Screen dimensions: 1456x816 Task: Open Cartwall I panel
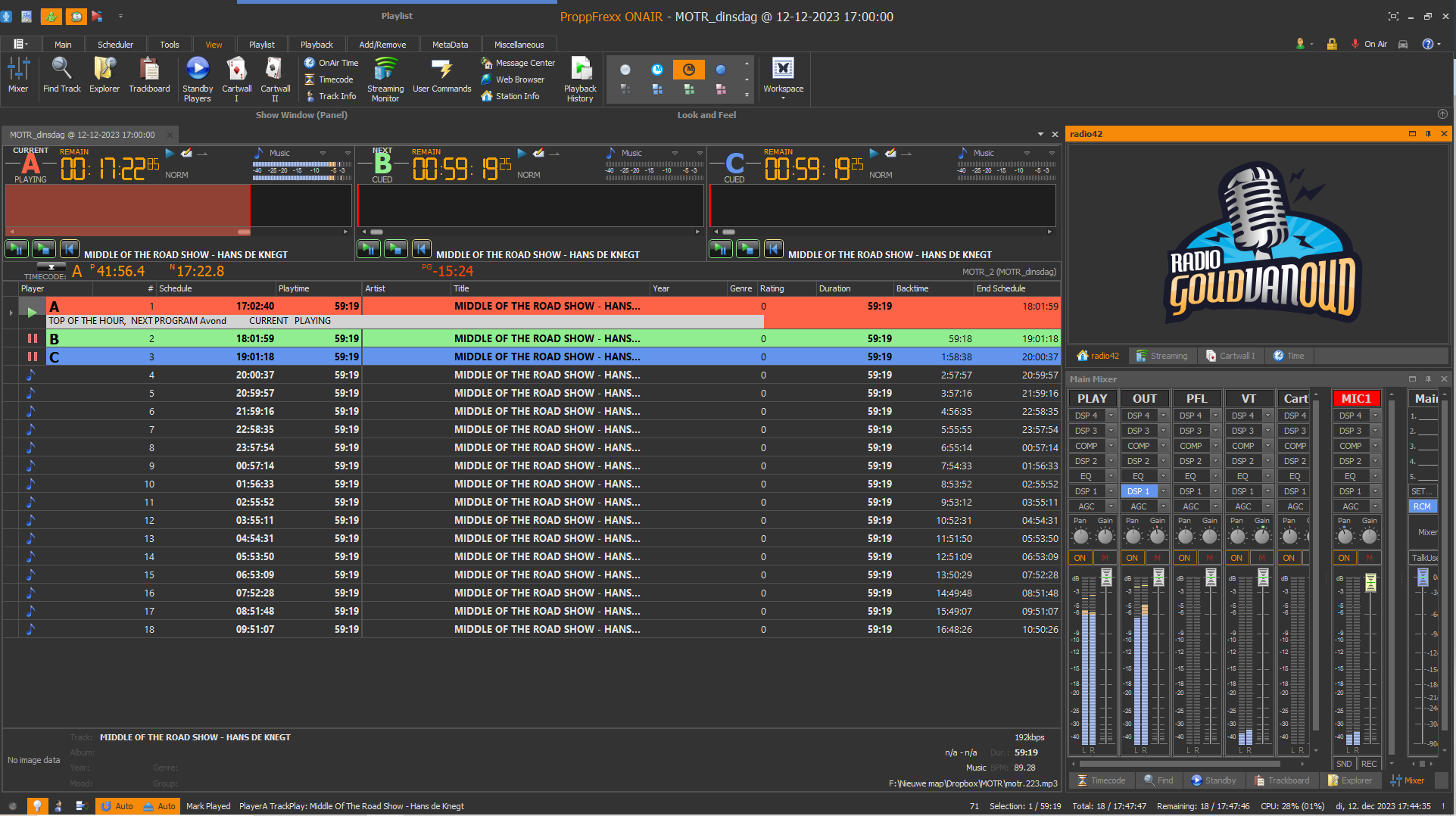pos(236,70)
